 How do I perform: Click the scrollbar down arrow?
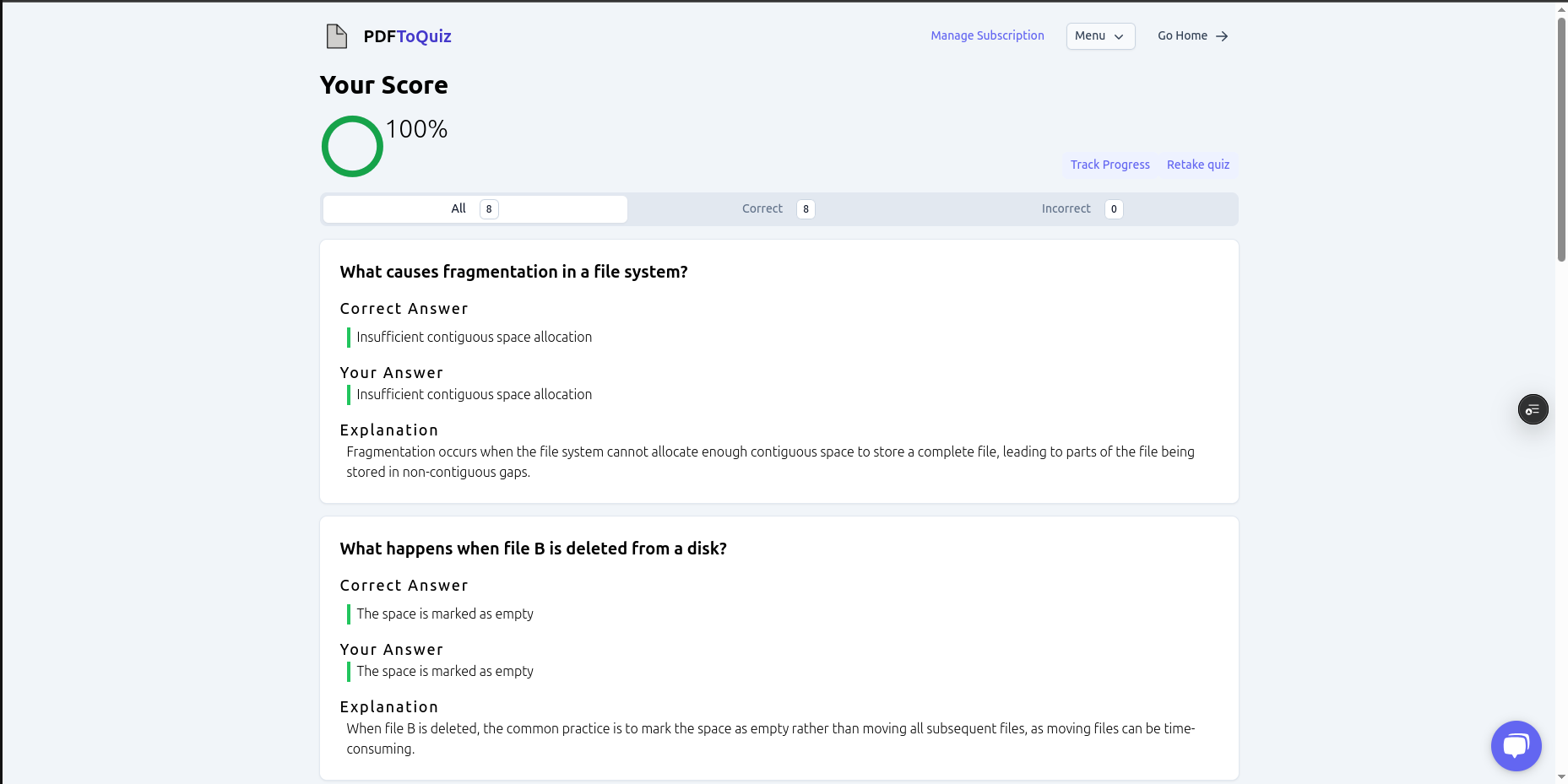(x=1561, y=776)
